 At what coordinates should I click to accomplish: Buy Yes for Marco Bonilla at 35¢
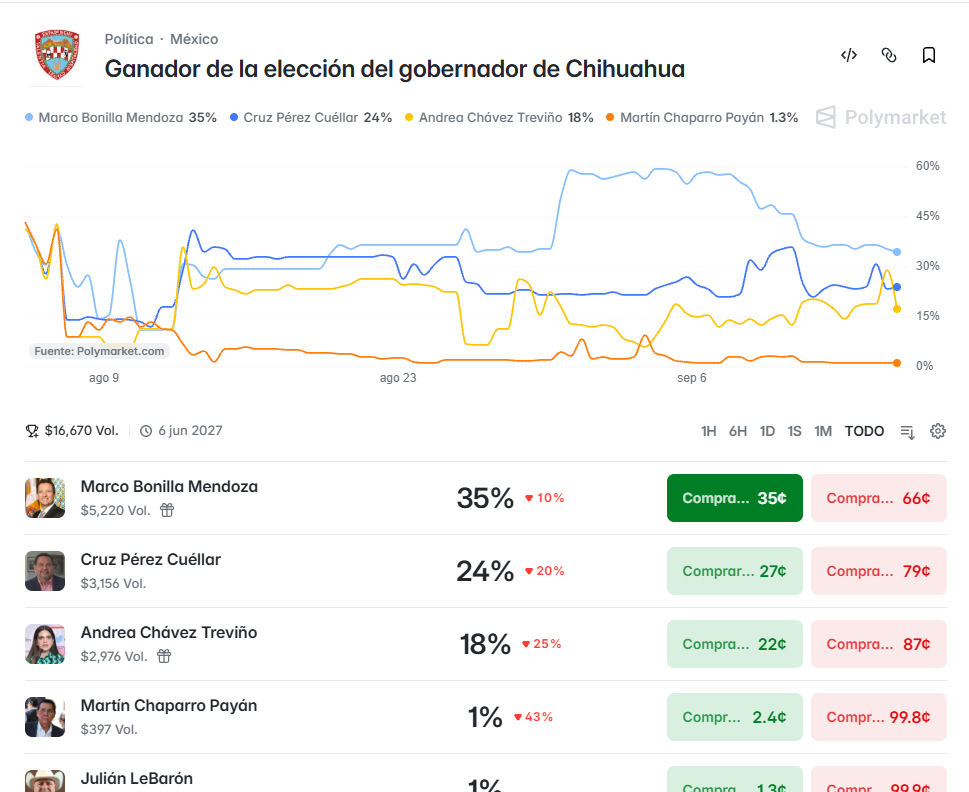[735, 498]
